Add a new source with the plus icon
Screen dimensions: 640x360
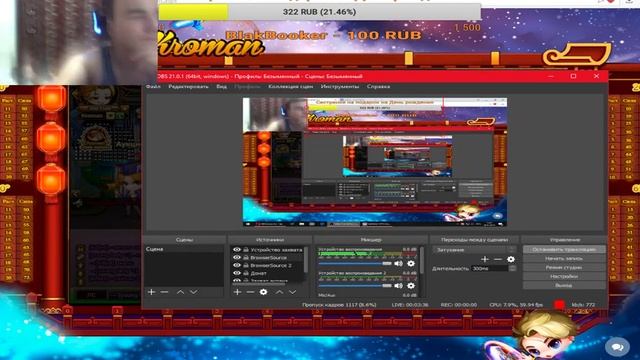pos(237,292)
